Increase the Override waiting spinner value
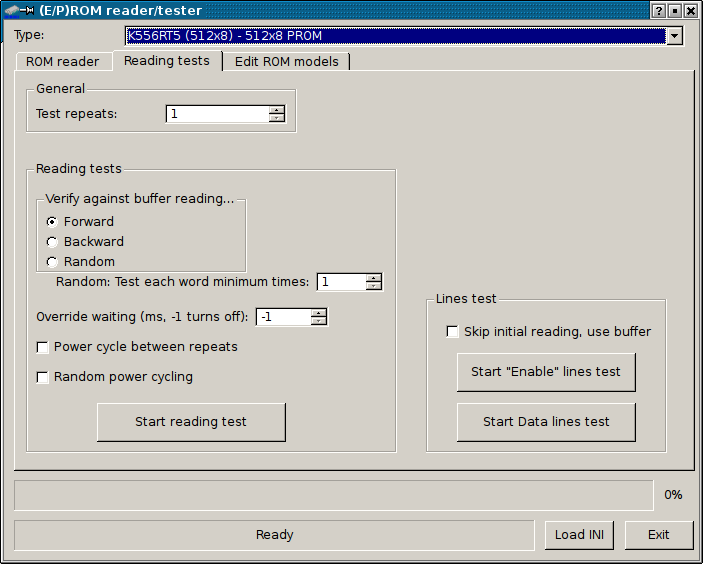The width and height of the screenshot is (703, 564). point(319,313)
